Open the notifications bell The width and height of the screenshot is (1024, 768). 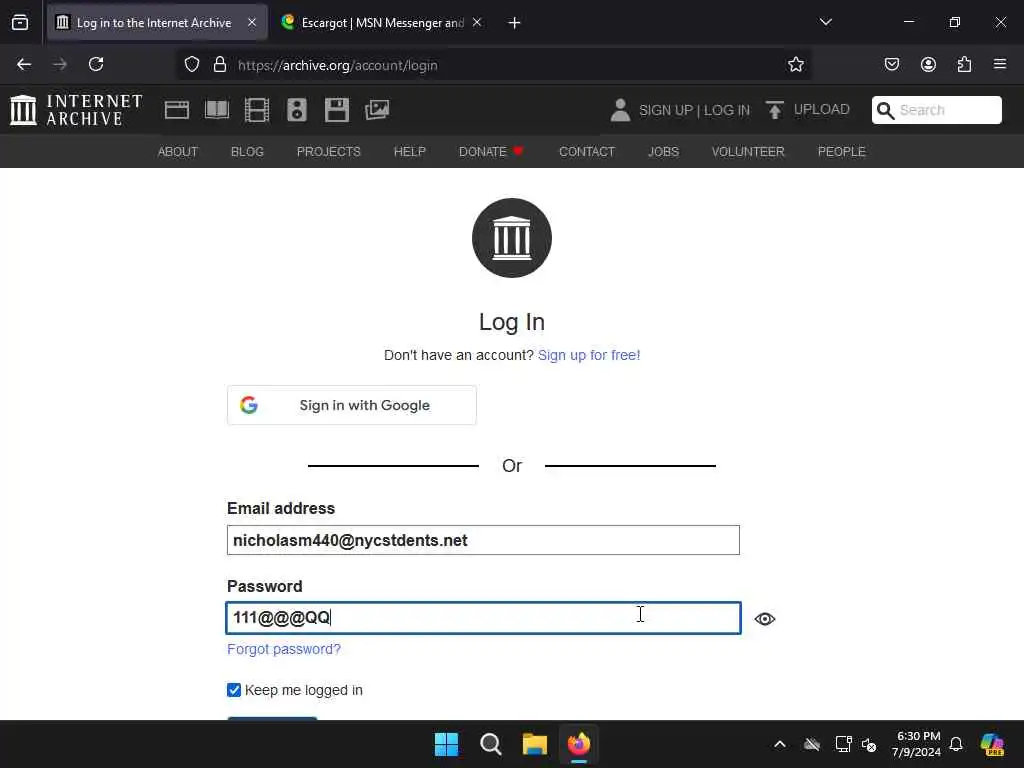955,744
